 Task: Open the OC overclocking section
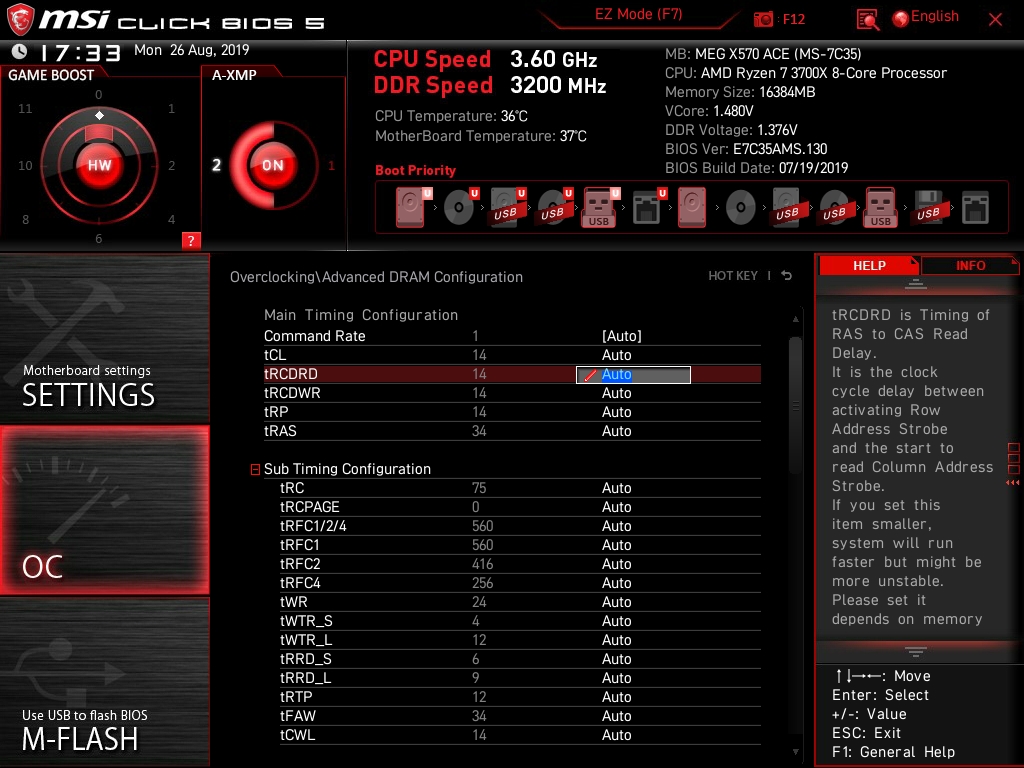(x=104, y=510)
